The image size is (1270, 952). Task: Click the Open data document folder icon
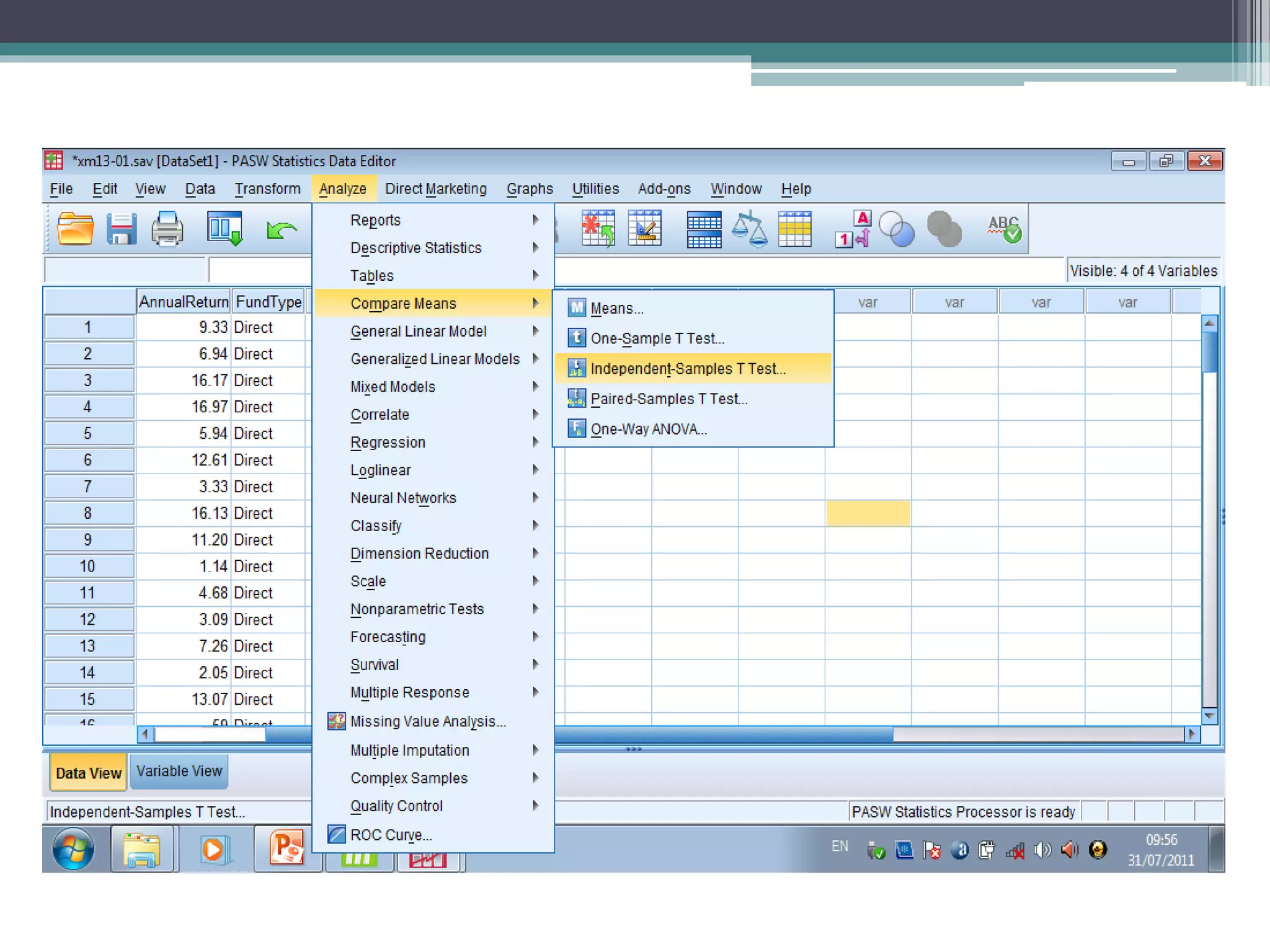click(75, 229)
